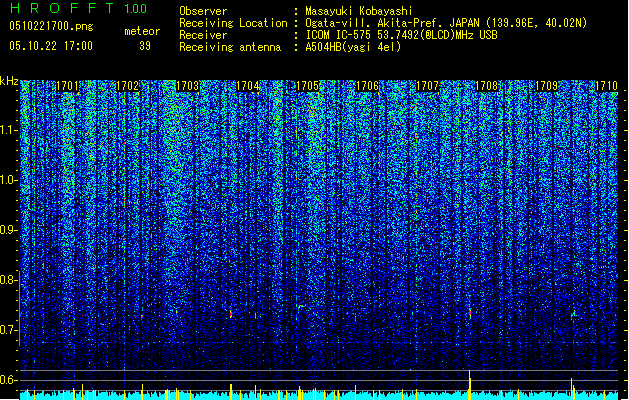Viewport: 629px width, 400px height.
Task: Click the red meteor echo just before 1704
Action: click(231, 314)
